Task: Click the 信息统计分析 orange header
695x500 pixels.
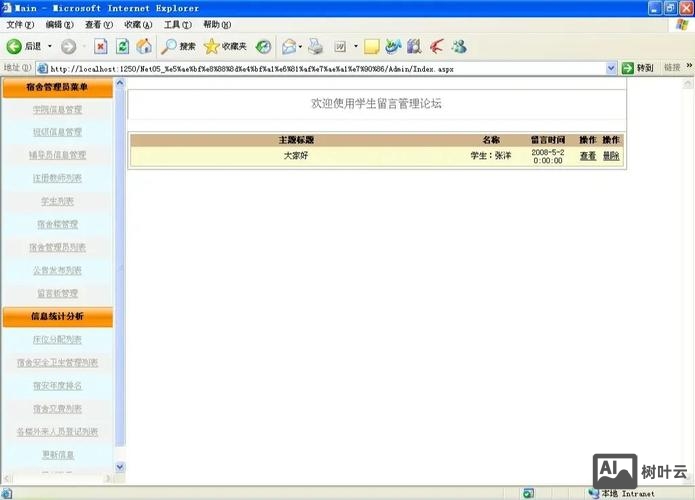Action: [57, 316]
